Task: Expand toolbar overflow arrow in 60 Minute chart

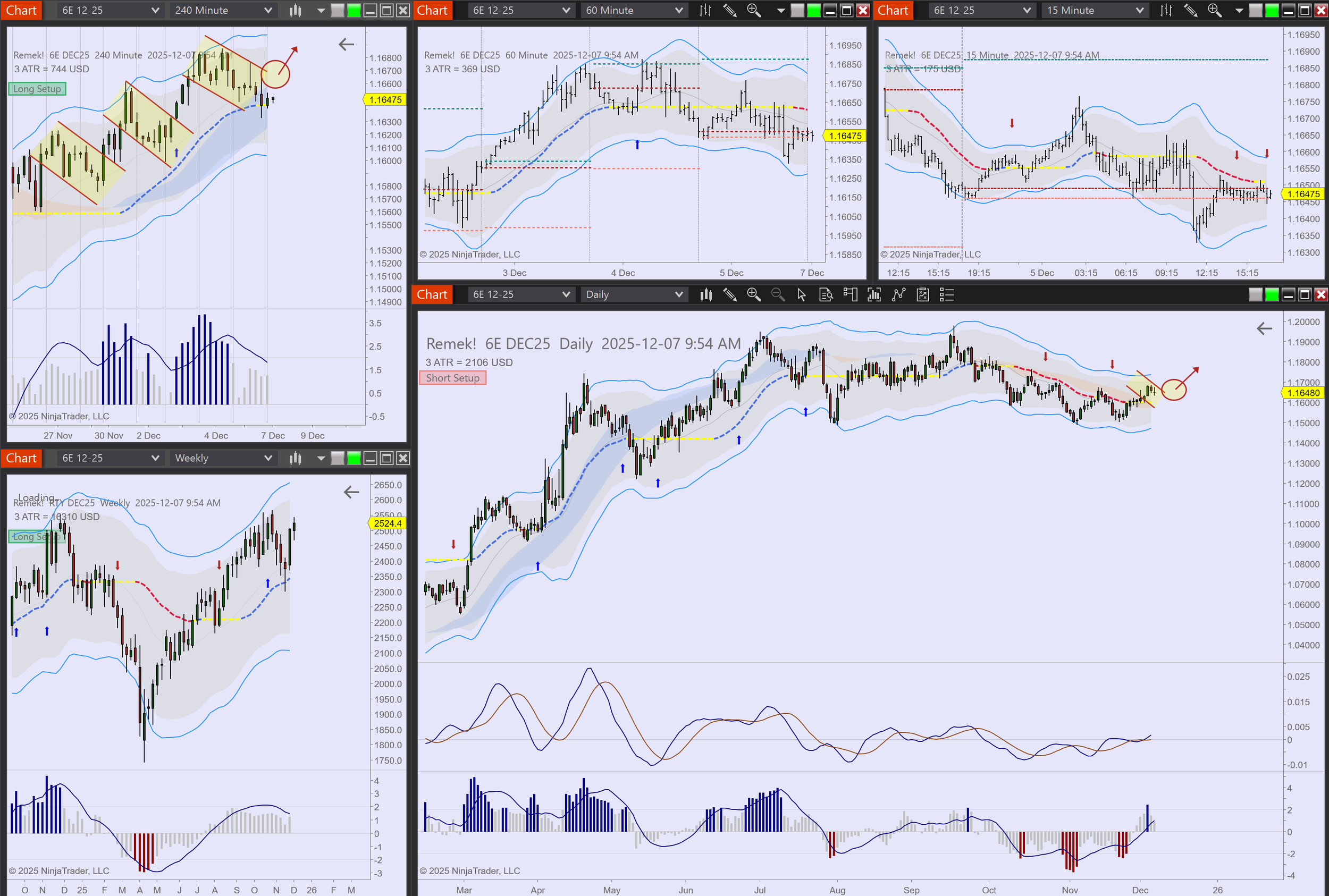Action: [781, 10]
